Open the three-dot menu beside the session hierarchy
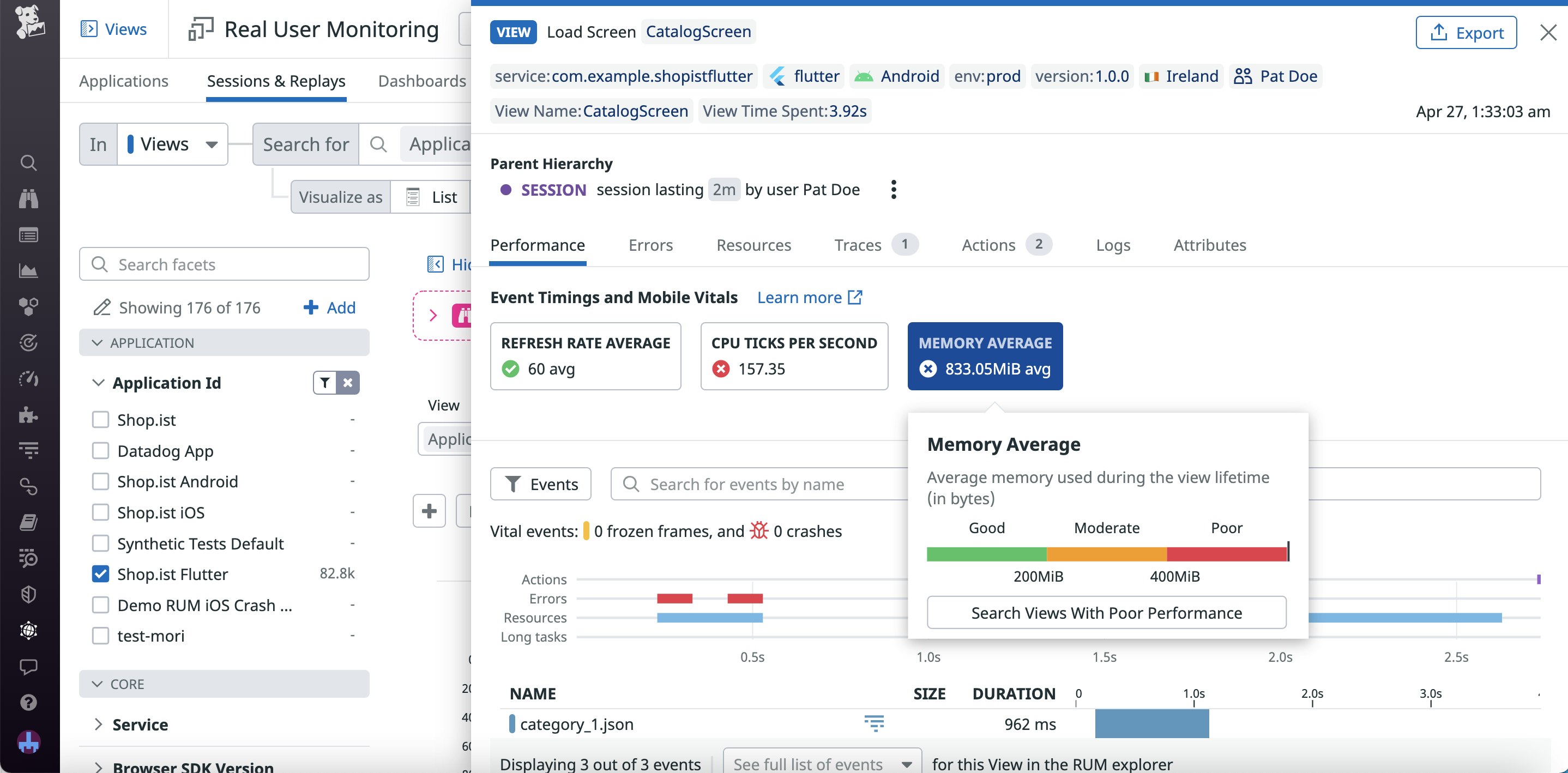Screen dimensions: 1568x773 (x=894, y=189)
